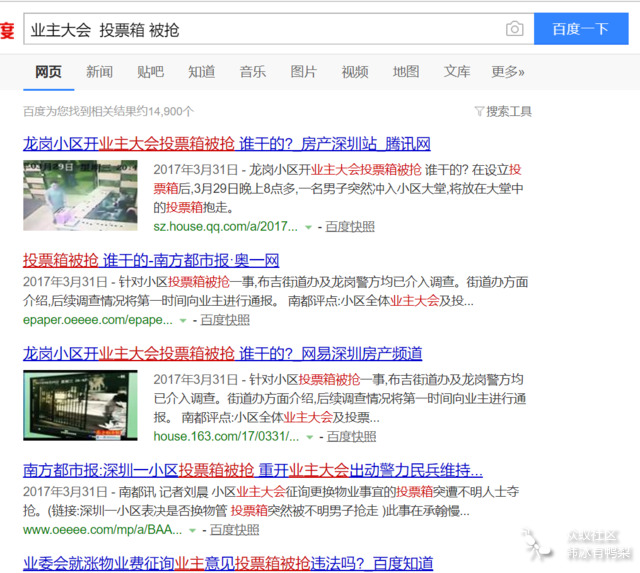Expand dropdown arrow beside sz.house.qq.com URL

tap(309, 227)
